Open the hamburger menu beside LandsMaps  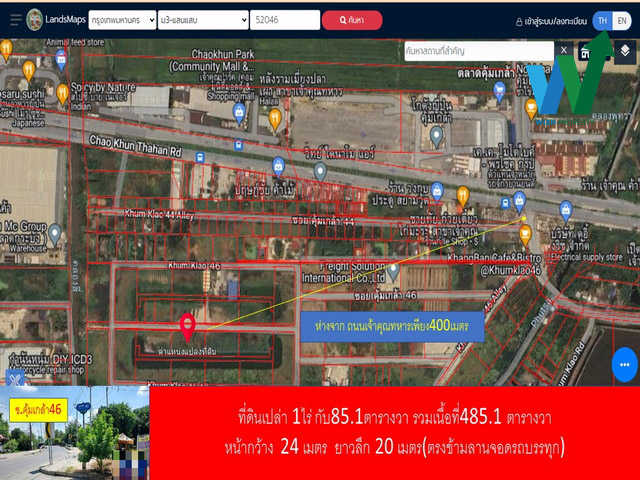[x=15, y=20]
